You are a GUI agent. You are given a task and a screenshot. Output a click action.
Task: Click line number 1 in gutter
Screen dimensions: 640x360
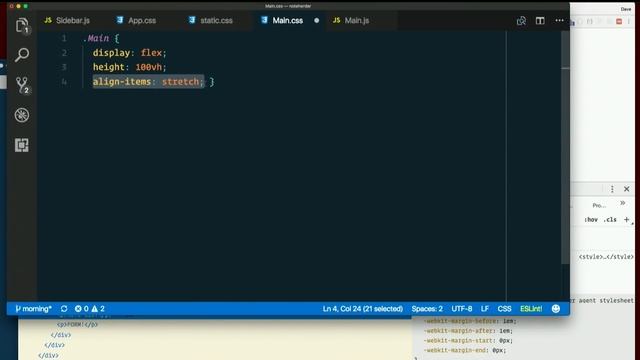(x=64, y=38)
